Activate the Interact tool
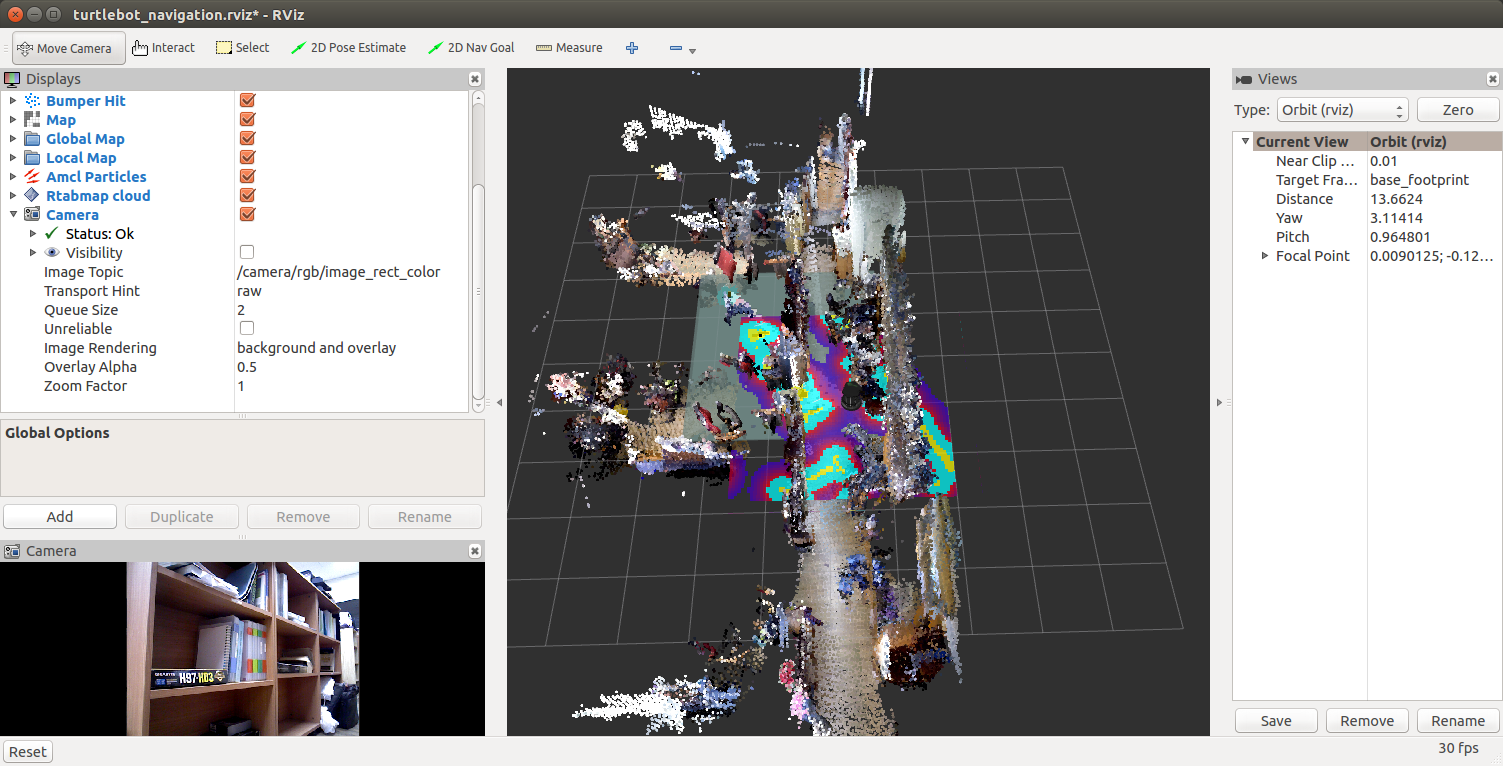This screenshot has width=1503, height=766. 163,48
